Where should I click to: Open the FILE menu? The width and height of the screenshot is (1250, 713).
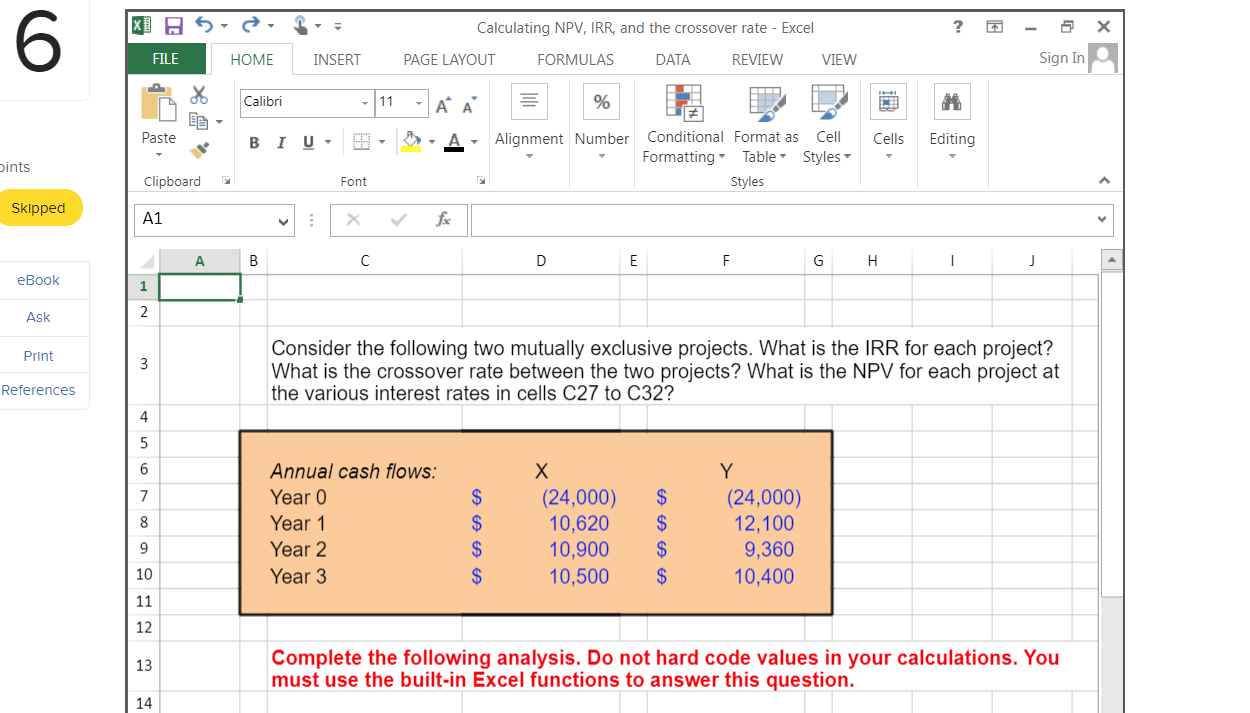(x=166, y=60)
